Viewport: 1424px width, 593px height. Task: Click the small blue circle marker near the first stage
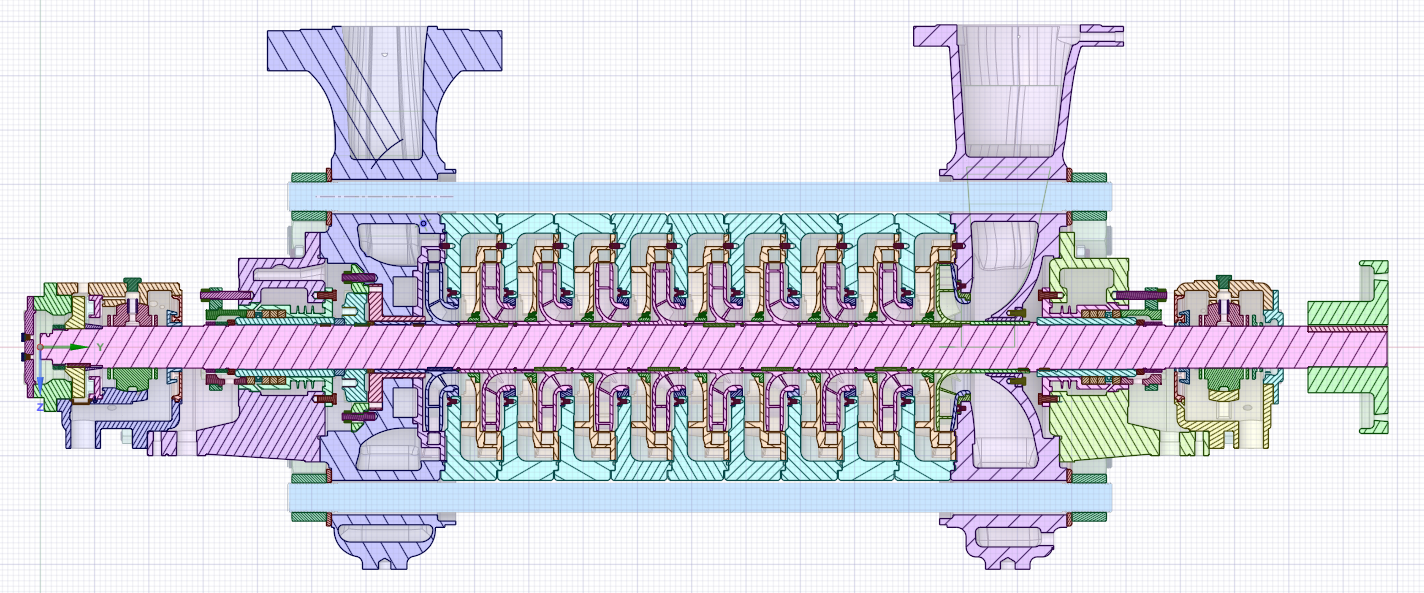423,223
